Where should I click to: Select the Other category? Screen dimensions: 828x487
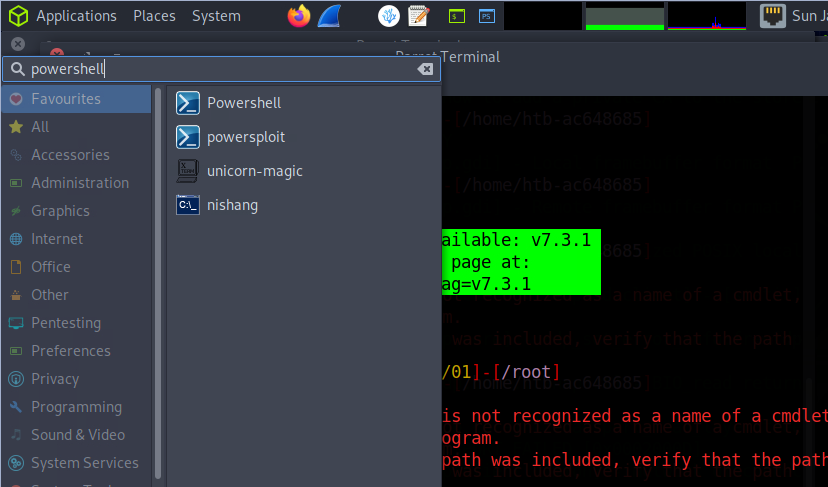pos(77,295)
